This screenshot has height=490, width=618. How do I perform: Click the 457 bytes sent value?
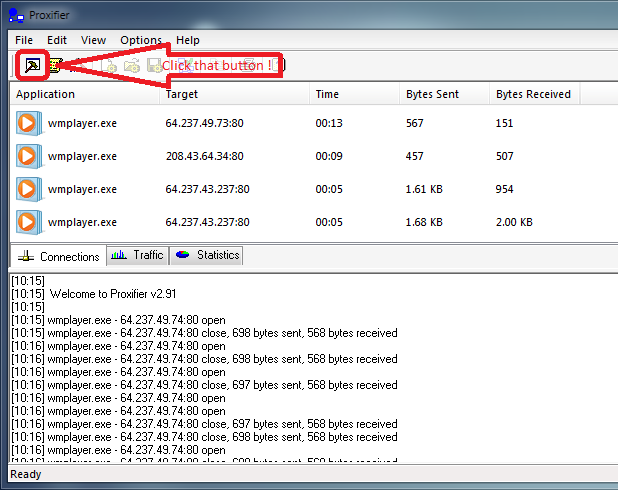coord(415,156)
